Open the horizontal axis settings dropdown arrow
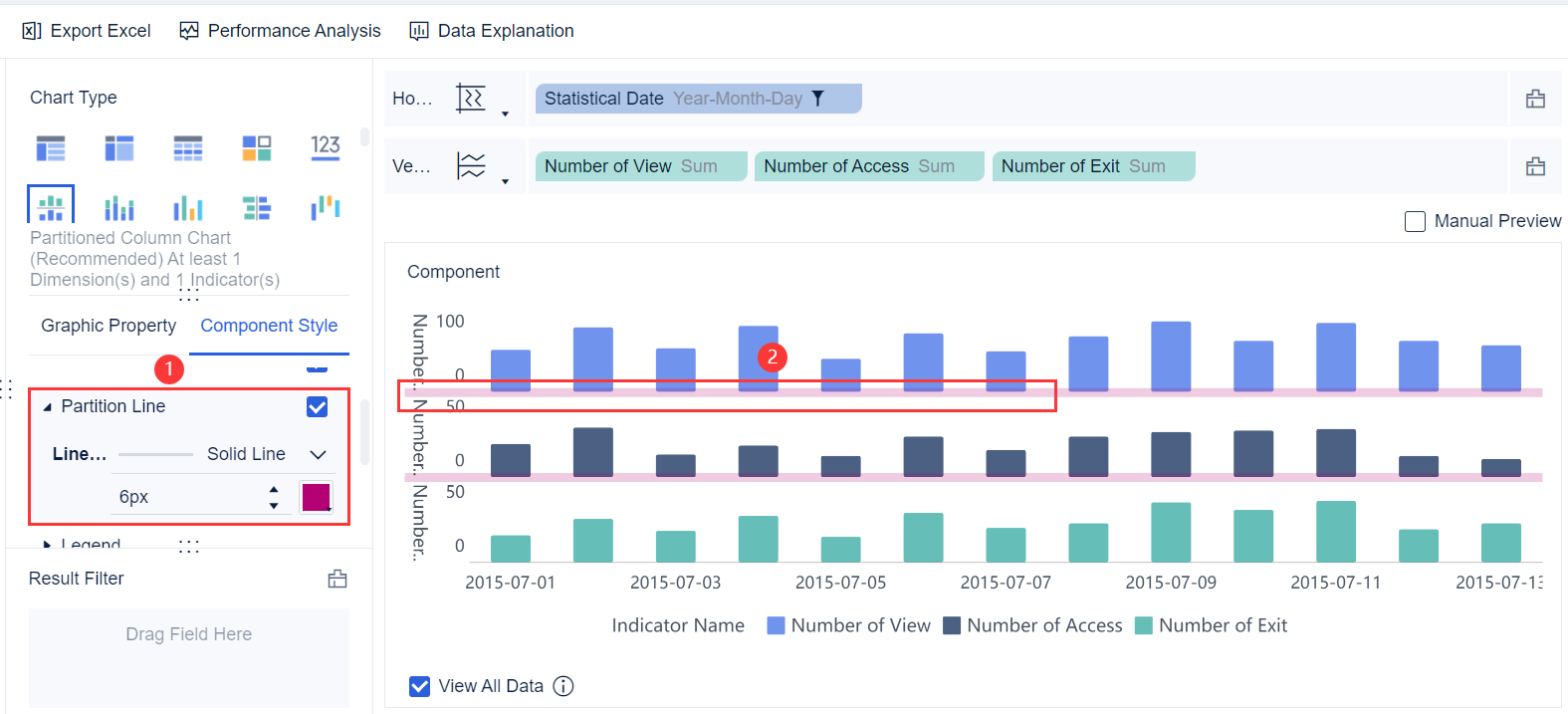This screenshot has height=714, width=1568. click(505, 114)
